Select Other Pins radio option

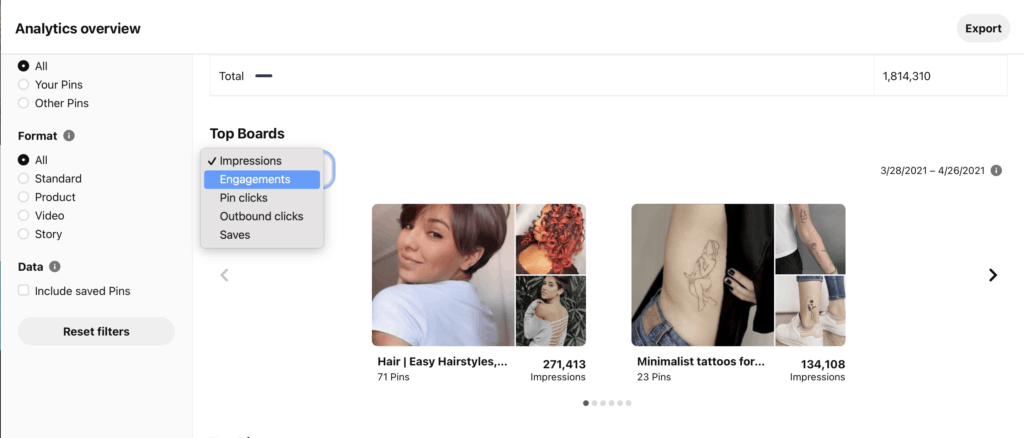24,103
